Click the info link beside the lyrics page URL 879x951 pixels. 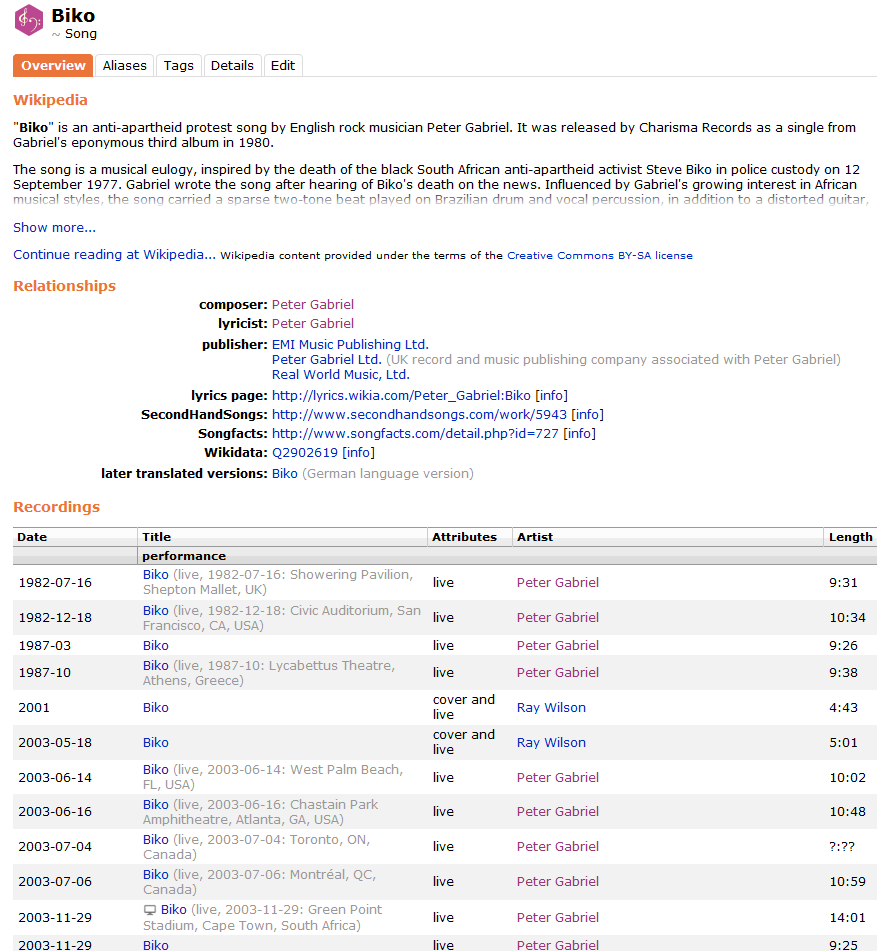click(x=551, y=395)
